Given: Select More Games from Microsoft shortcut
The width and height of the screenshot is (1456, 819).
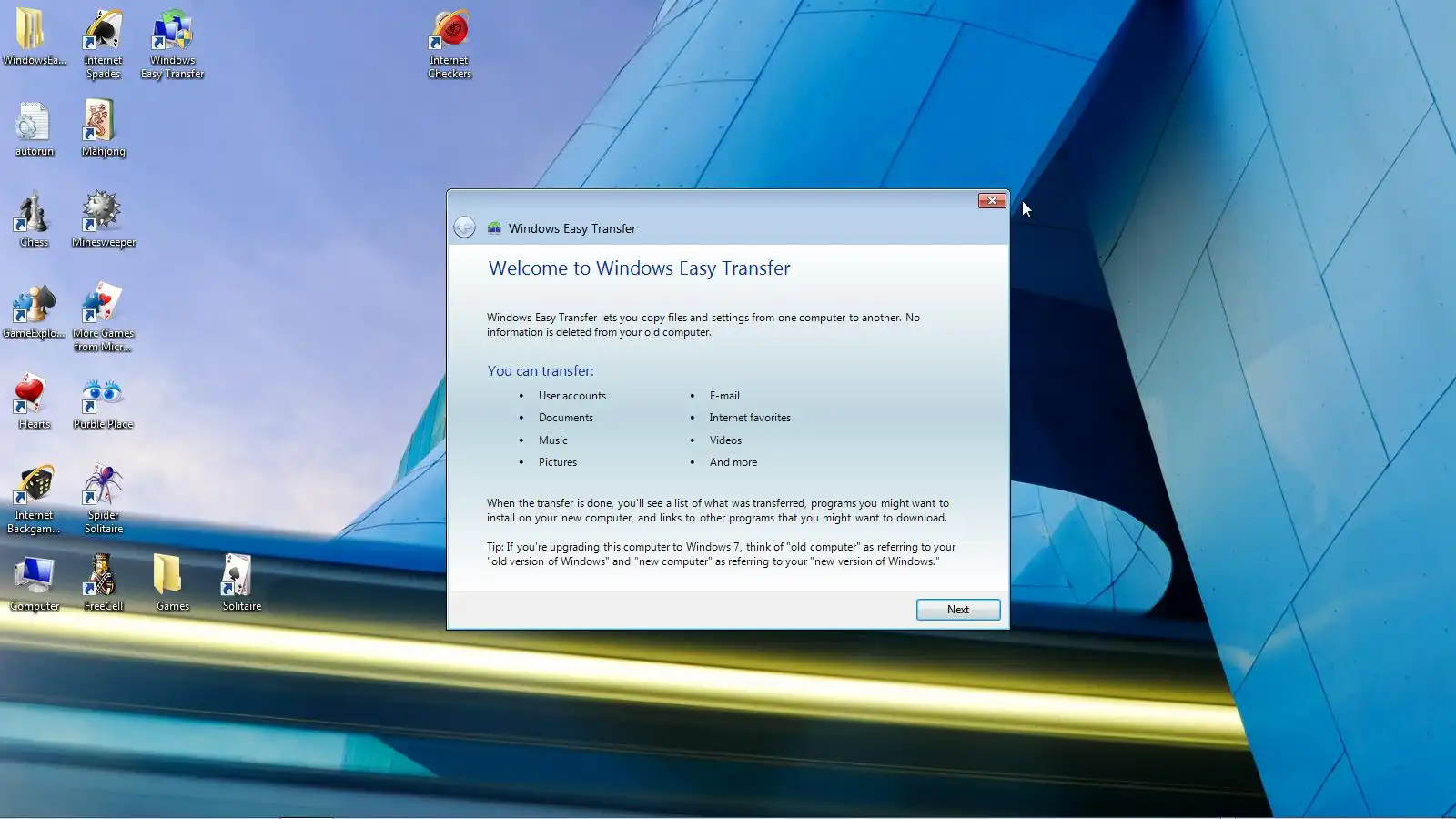Looking at the screenshot, I should coord(103,317).
